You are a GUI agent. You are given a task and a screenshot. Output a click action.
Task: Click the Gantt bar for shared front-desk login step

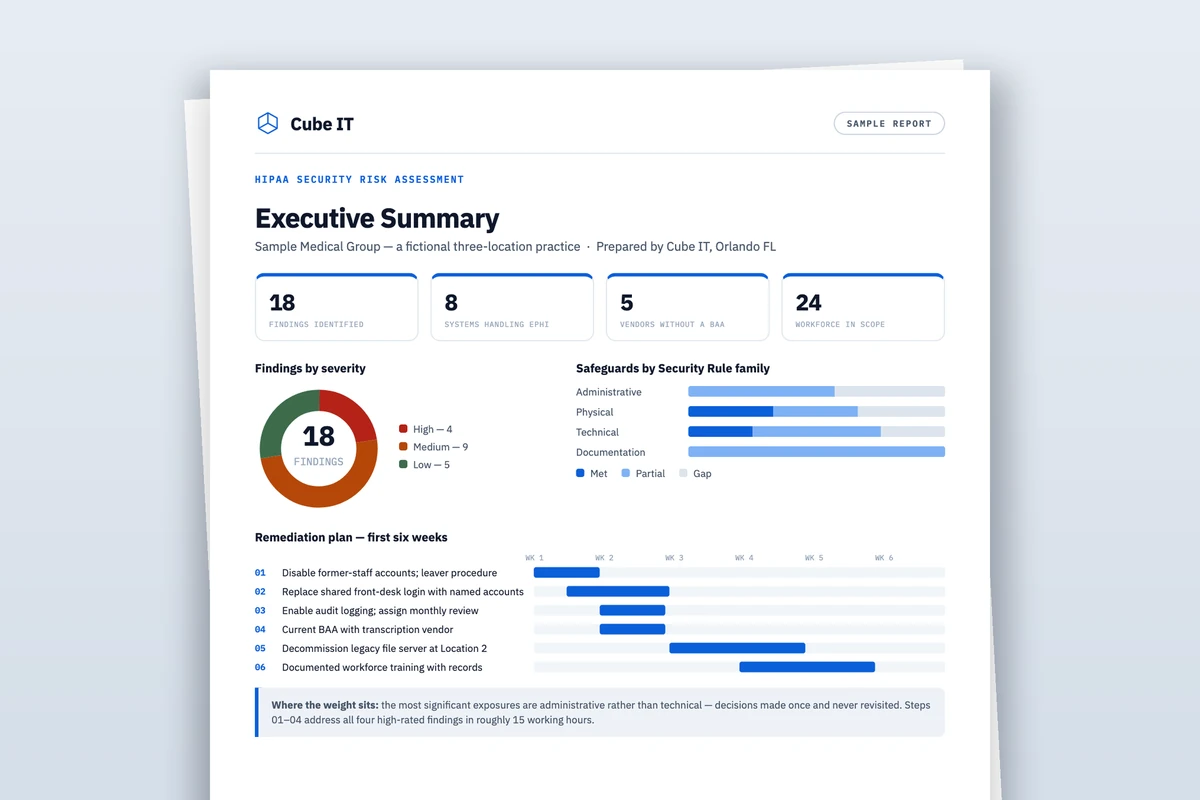click(618, 592)
